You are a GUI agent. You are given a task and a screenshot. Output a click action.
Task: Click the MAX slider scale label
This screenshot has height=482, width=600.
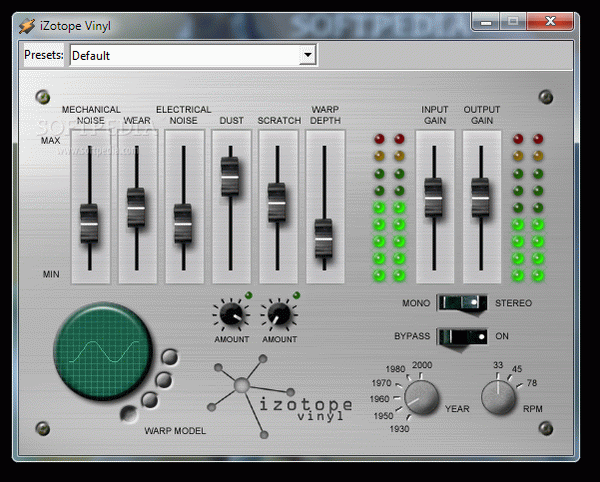[x=51, y=140]
